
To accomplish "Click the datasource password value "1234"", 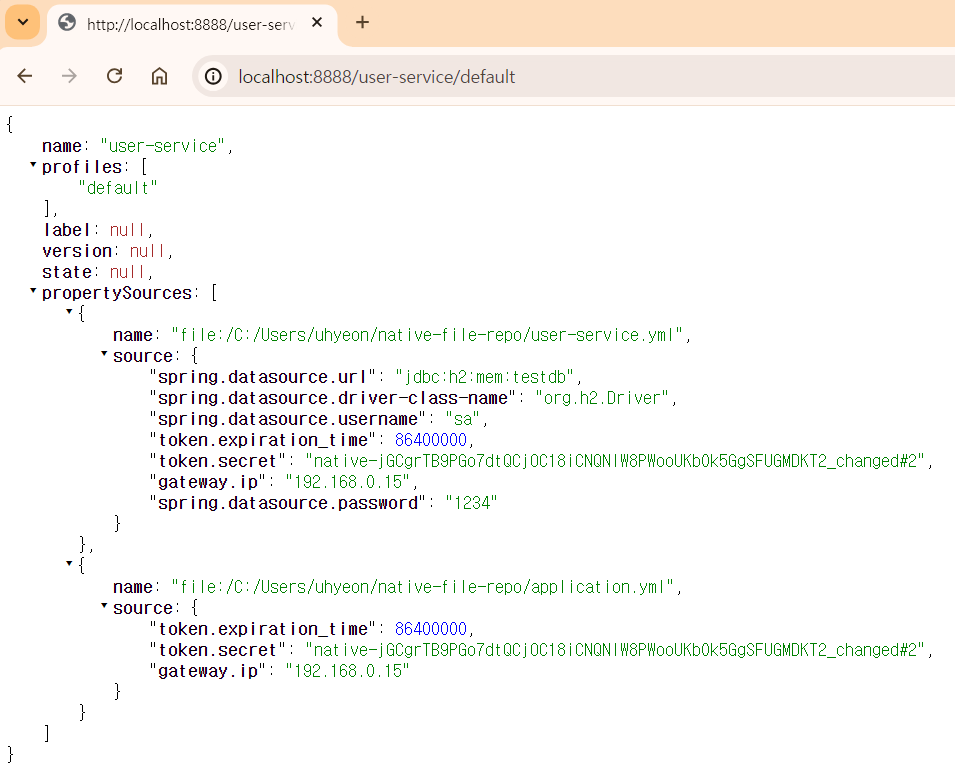I will pyautogui.click(x=471, y=503).
